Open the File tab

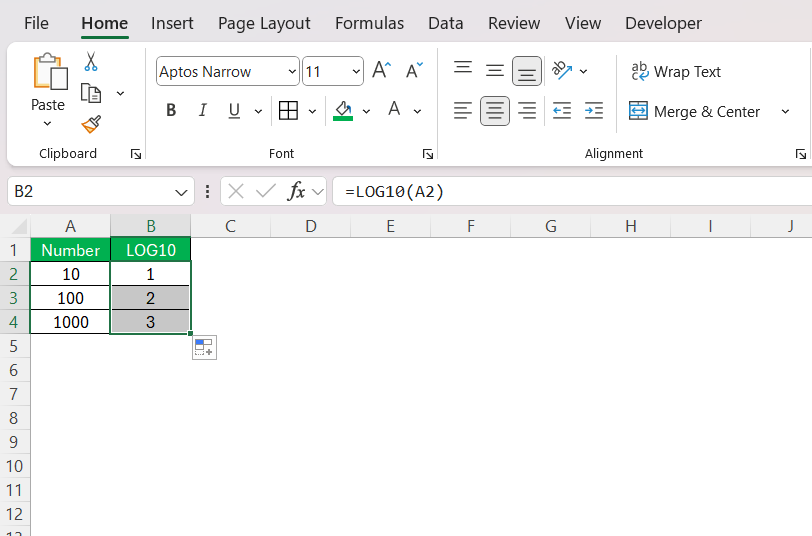point(36,23)
